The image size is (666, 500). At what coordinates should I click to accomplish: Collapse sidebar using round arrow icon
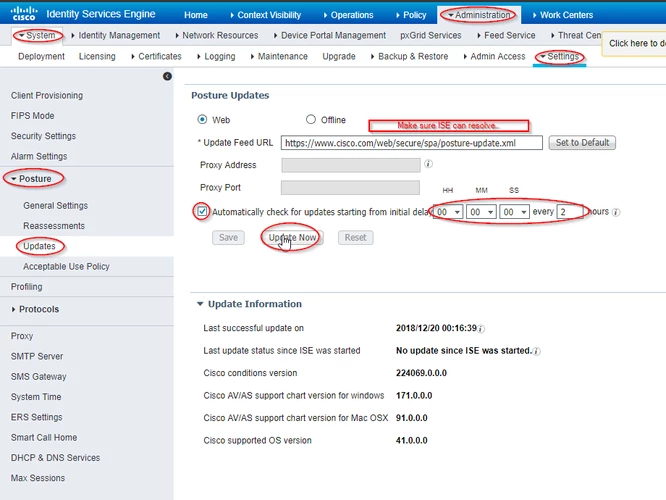pos(167,76)
